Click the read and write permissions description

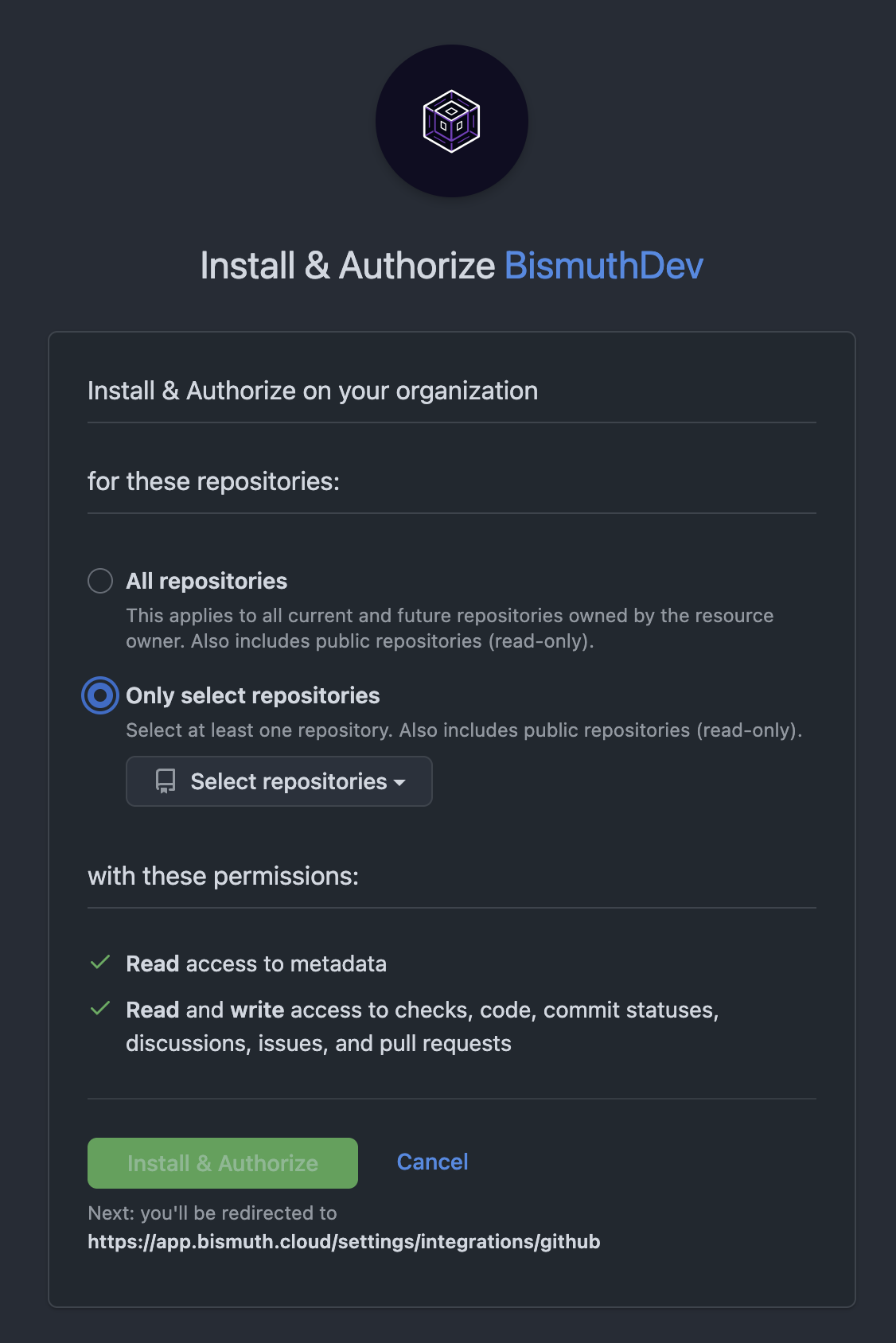click(x=423, y=1026)
